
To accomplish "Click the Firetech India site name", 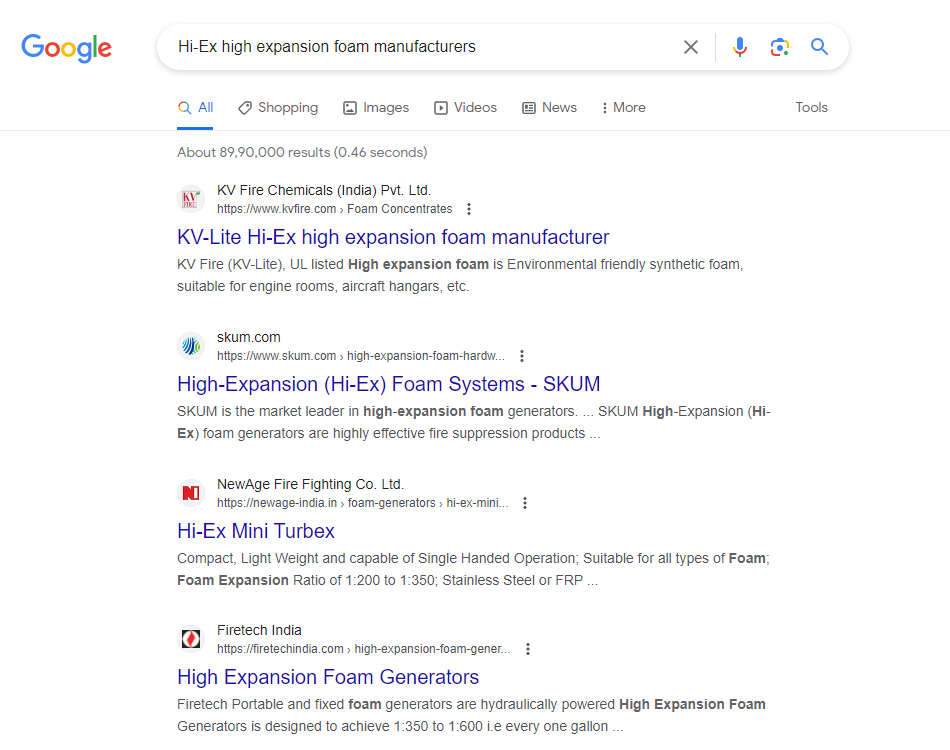I will tap(259, 631).
